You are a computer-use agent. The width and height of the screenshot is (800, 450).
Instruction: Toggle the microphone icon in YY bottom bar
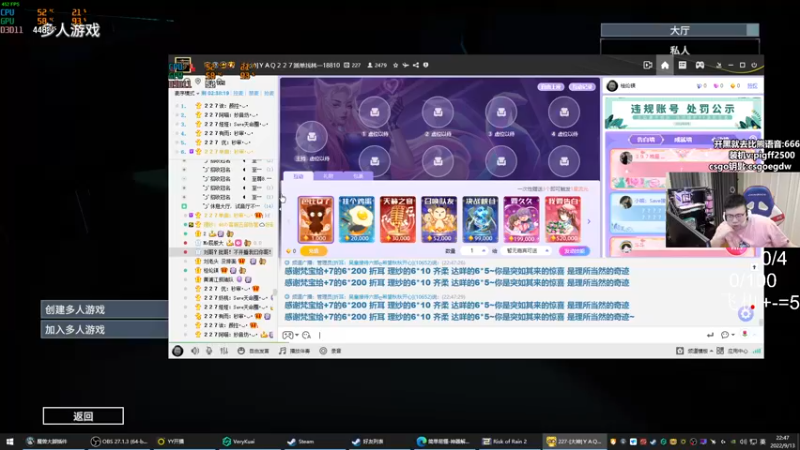click(209, 351)
